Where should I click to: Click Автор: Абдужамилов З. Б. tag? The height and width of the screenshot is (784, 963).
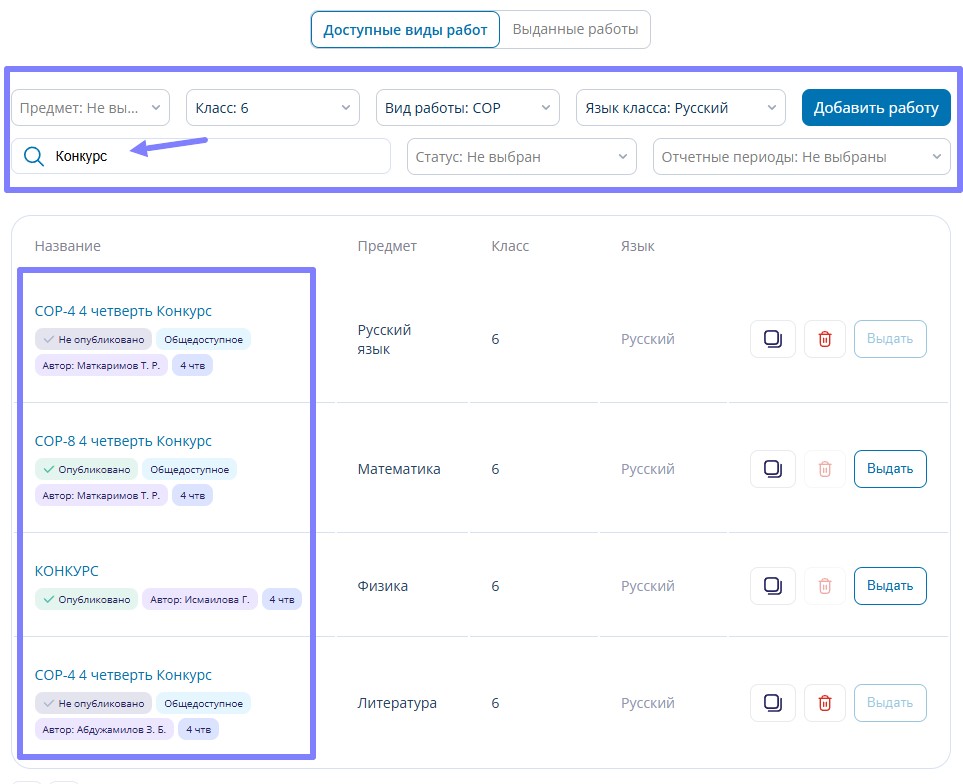104,730
